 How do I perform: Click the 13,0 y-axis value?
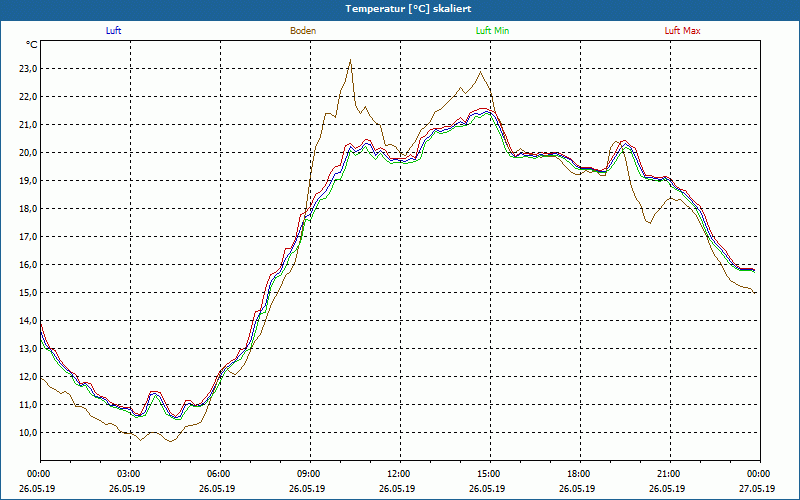(28, 349)
